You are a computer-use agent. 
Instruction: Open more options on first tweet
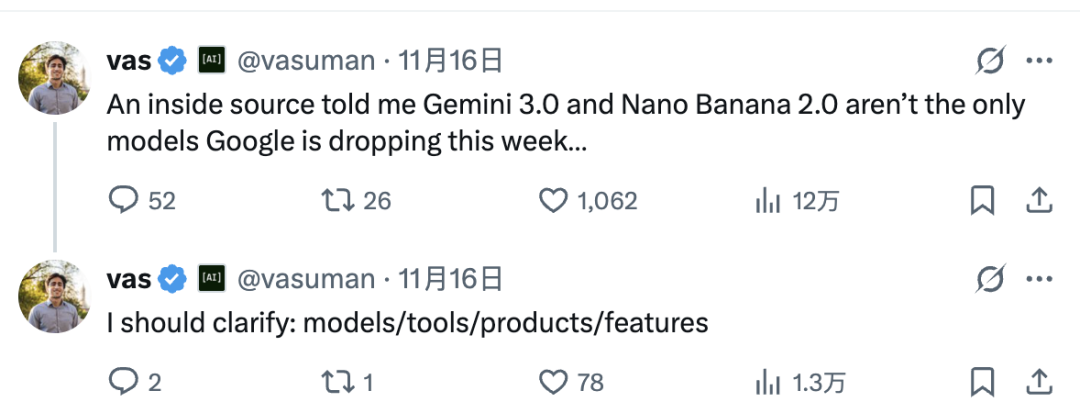coord(1039,61)
